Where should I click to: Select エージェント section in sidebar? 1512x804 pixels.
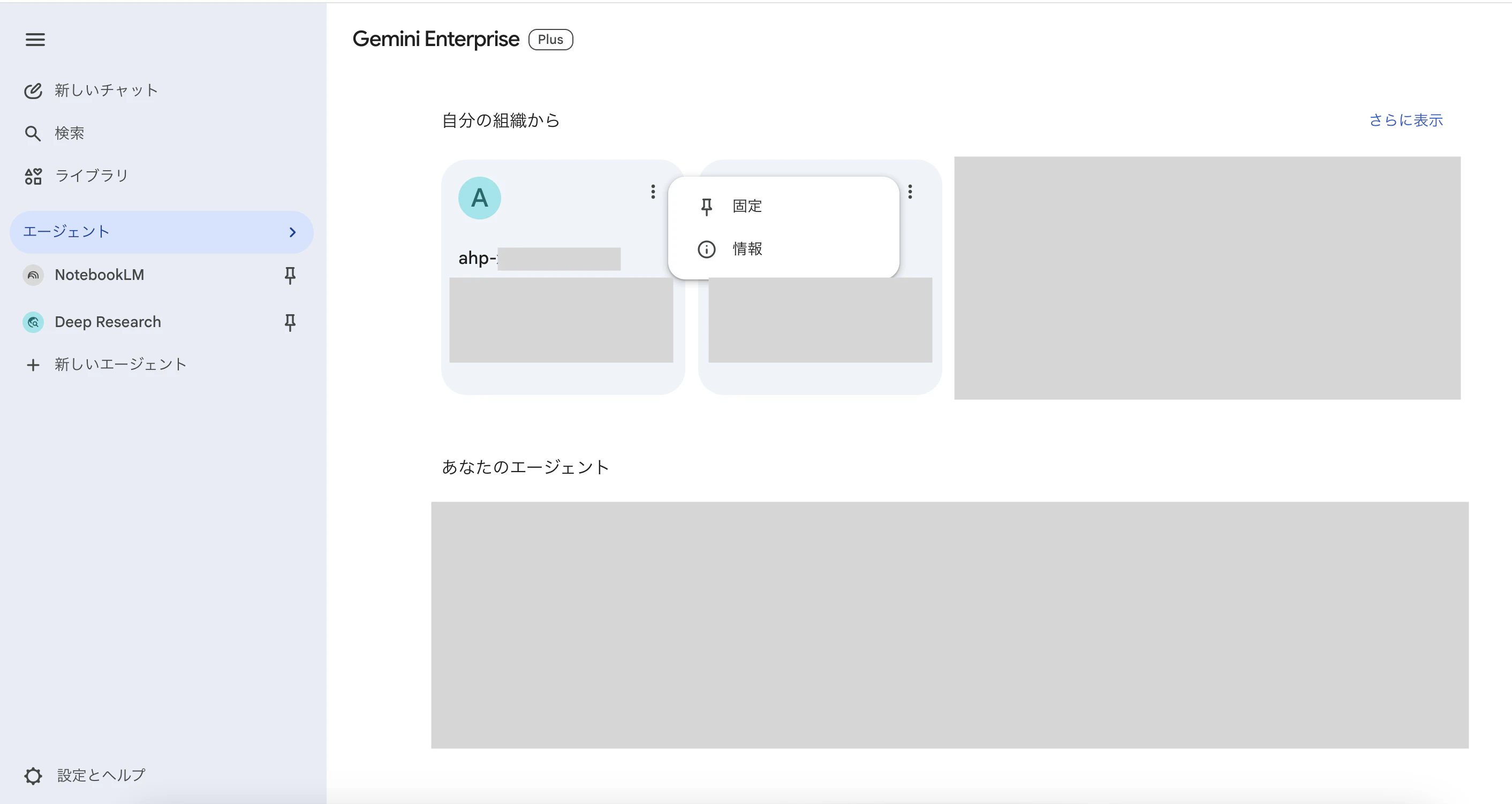click(162, 232)
